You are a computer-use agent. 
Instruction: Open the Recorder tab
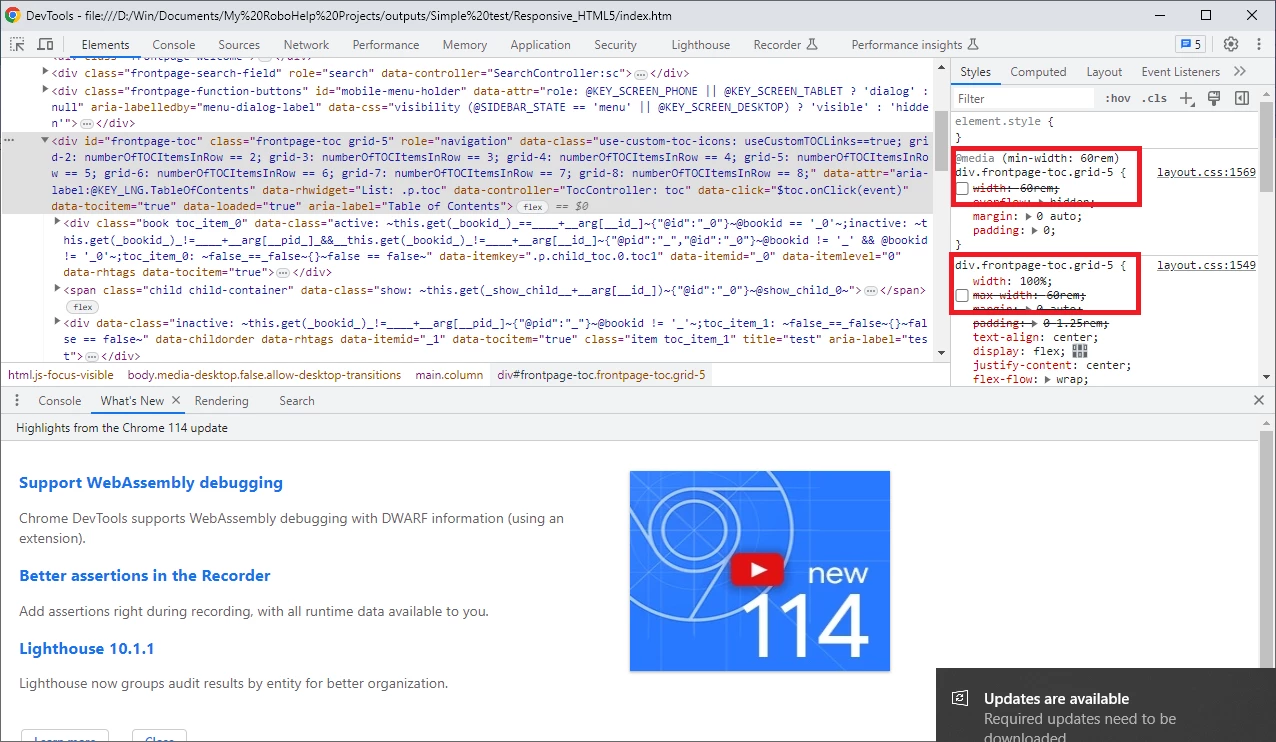[x=785, y=44]
